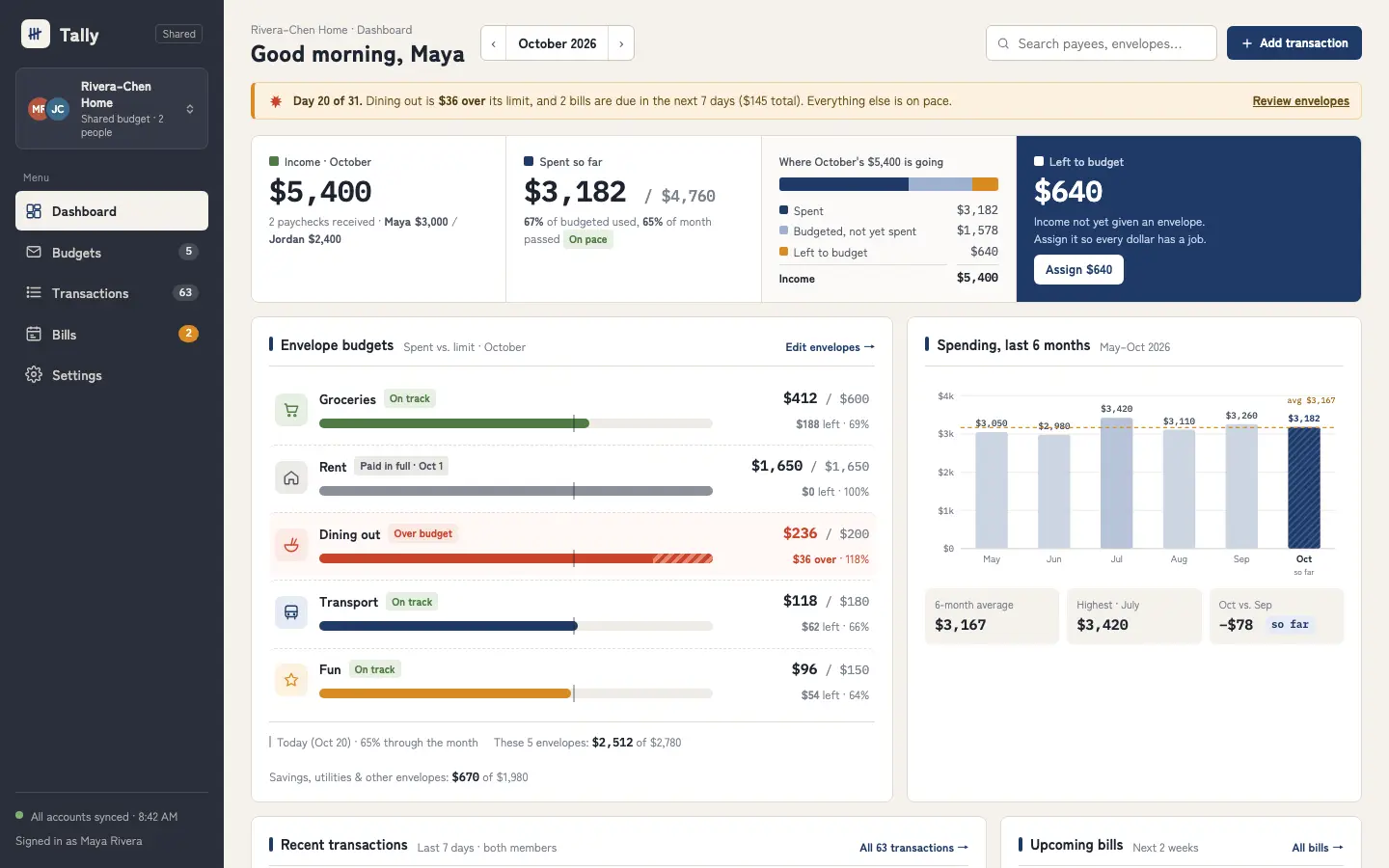Viewport: 1389px width, 868px height.
Task: Open the Bills menu item
Action: pos(112,335)
